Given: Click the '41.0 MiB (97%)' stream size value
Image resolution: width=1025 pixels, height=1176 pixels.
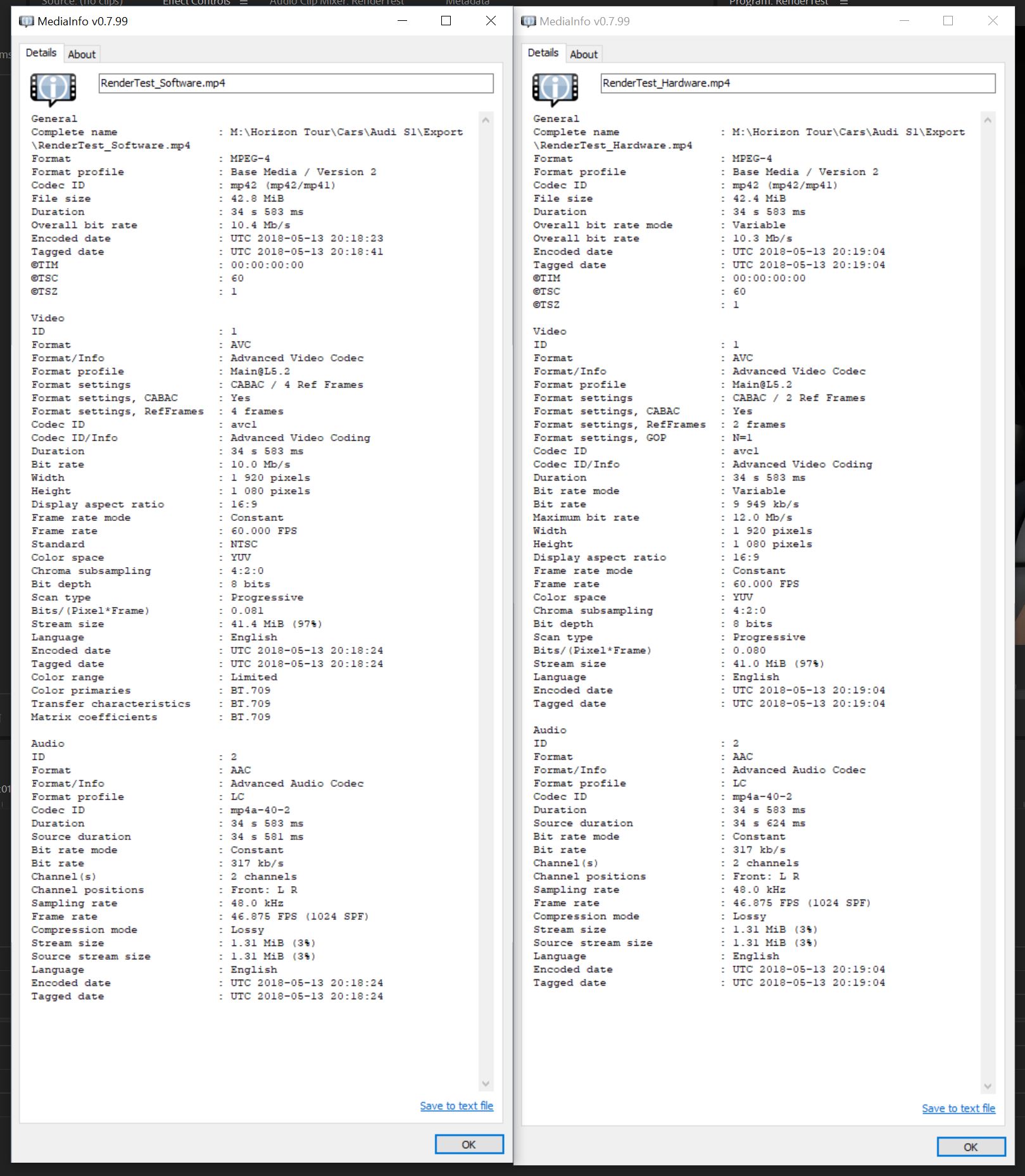Looking at the screenshot, I should tap(779, 664).
